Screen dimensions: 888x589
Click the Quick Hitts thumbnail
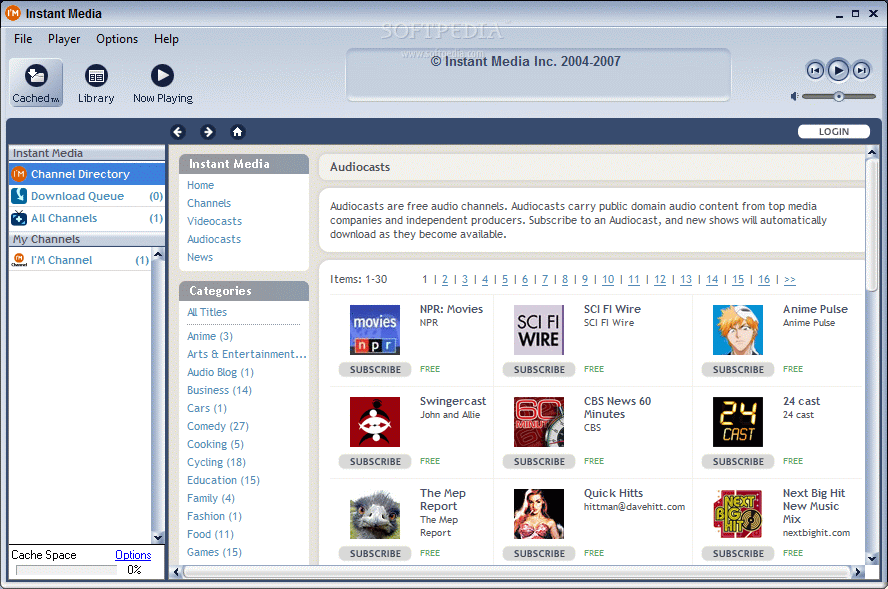pos(539,514)
